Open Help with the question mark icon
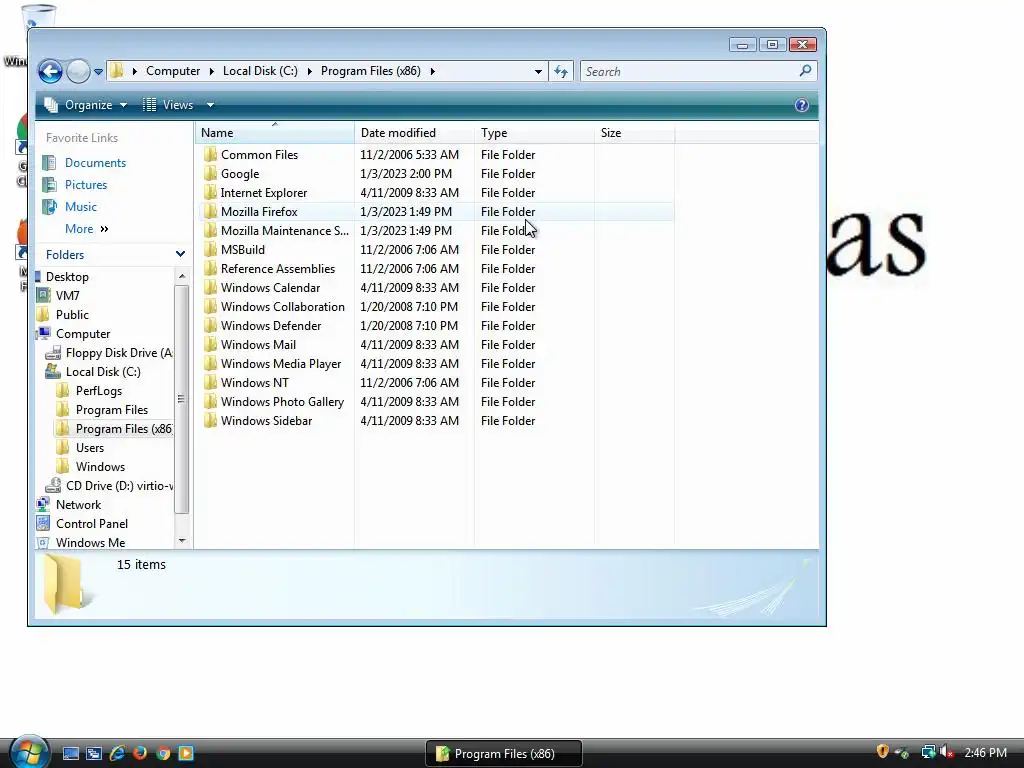Image resolution: width=1024 pixels, height=768 pixels. click(x=802, y=105)
